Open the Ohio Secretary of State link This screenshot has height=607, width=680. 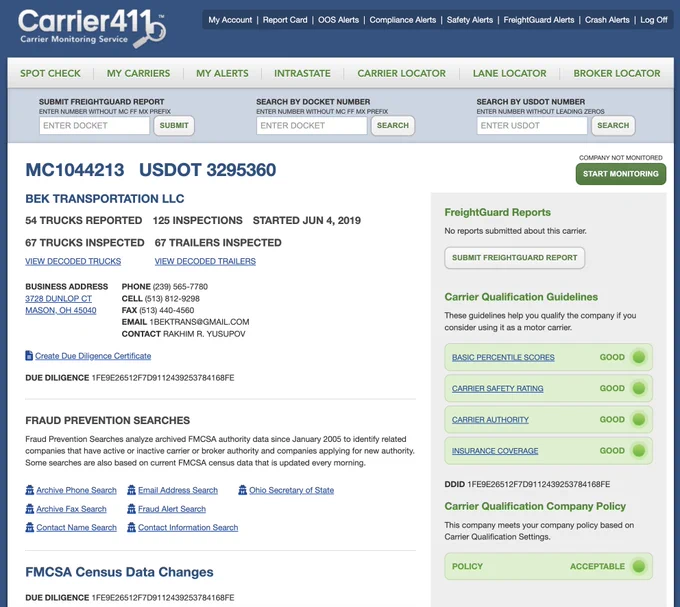pyautogui.click(x=291, y=490)
